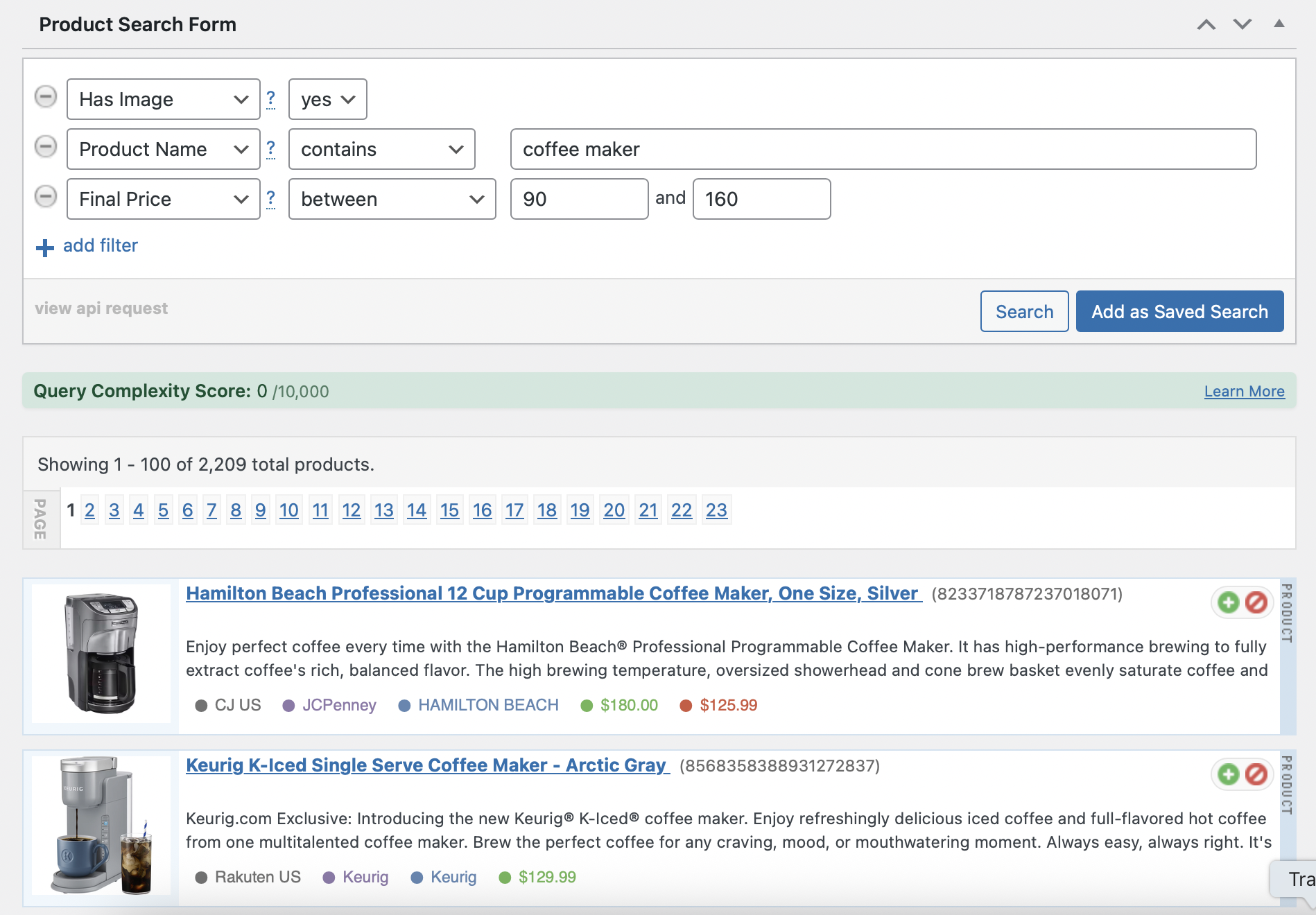Open the yes value dropdown

pyautogui.click(x=328, y=99)
